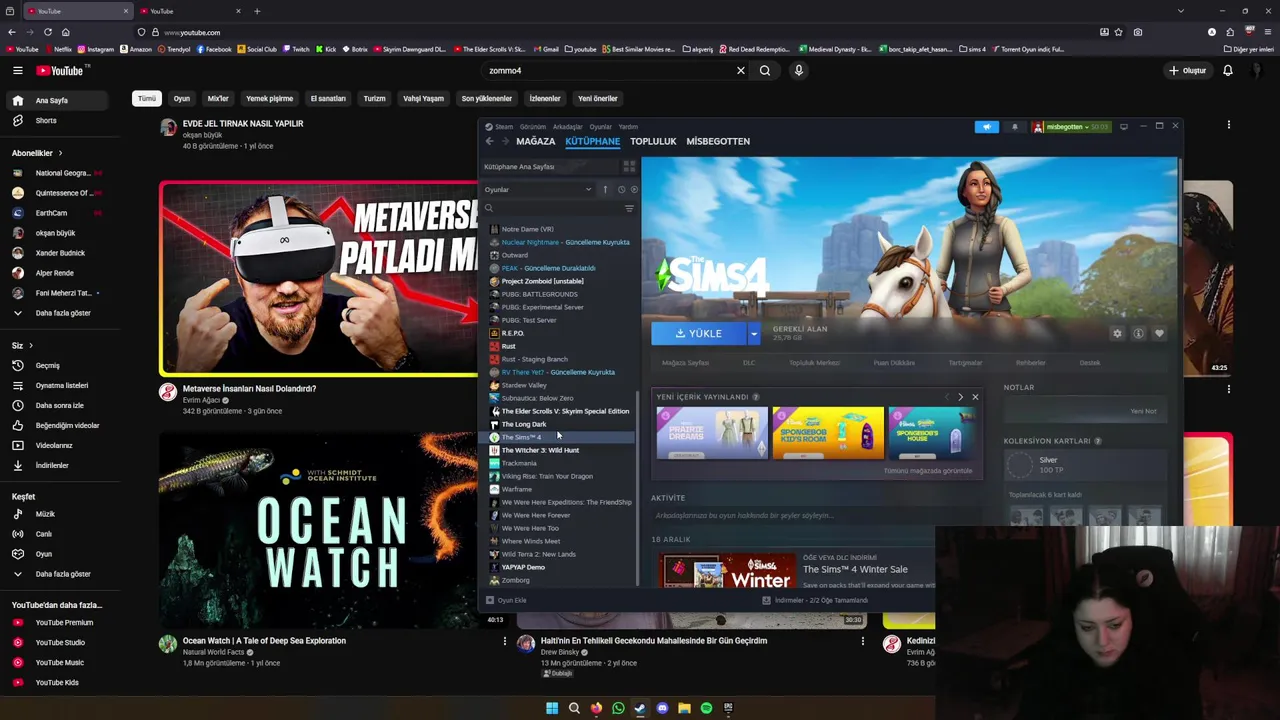
Task: Switch to MAĞAZA tab in Steam
Action: pyautogui.click(x=535, y=141)
